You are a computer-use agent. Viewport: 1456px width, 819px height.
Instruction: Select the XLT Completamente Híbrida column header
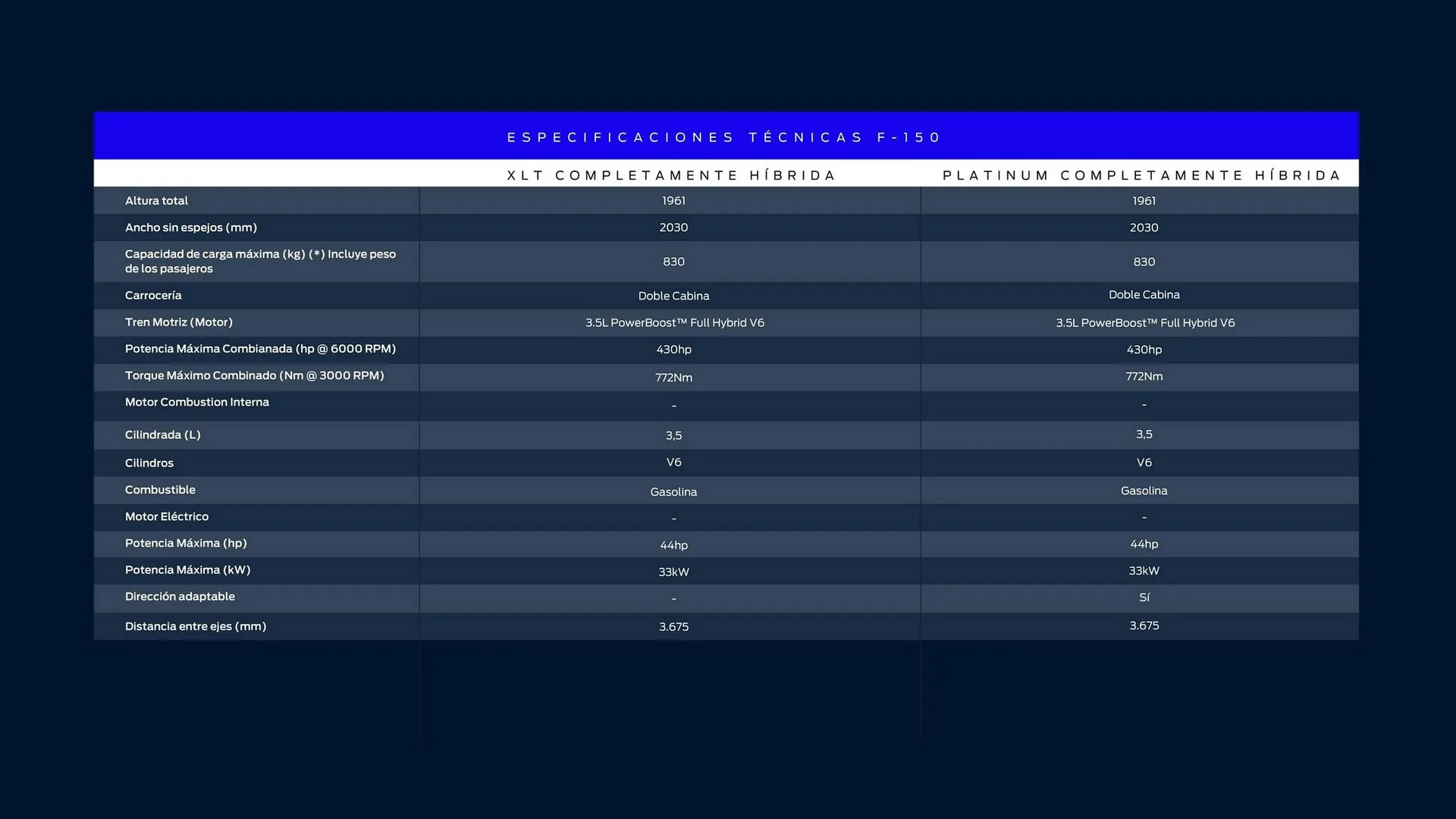[x=671, y=175]
